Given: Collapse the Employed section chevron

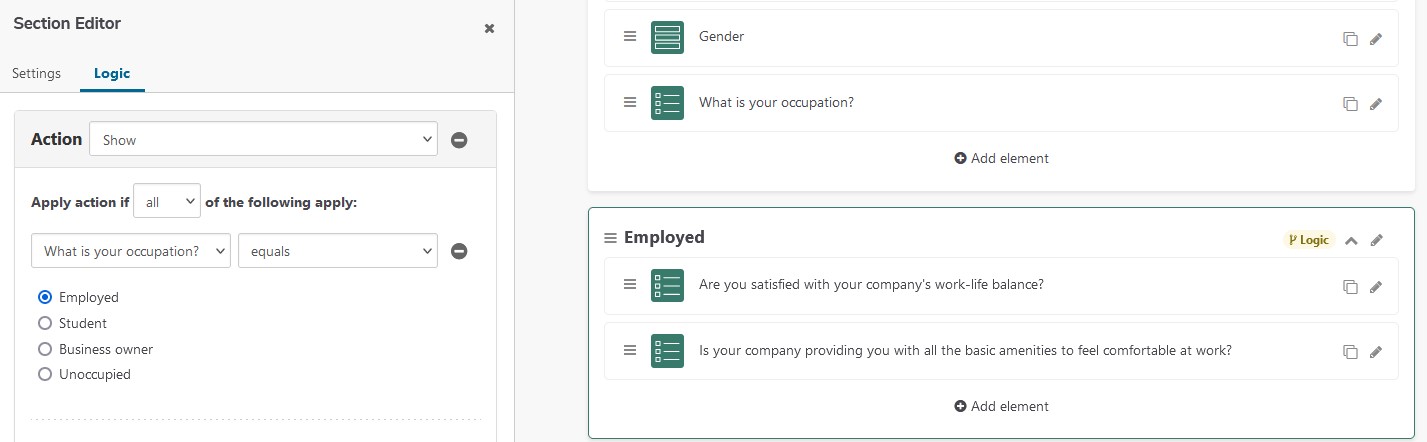Looking at the screenshot, I should 1351,240.
